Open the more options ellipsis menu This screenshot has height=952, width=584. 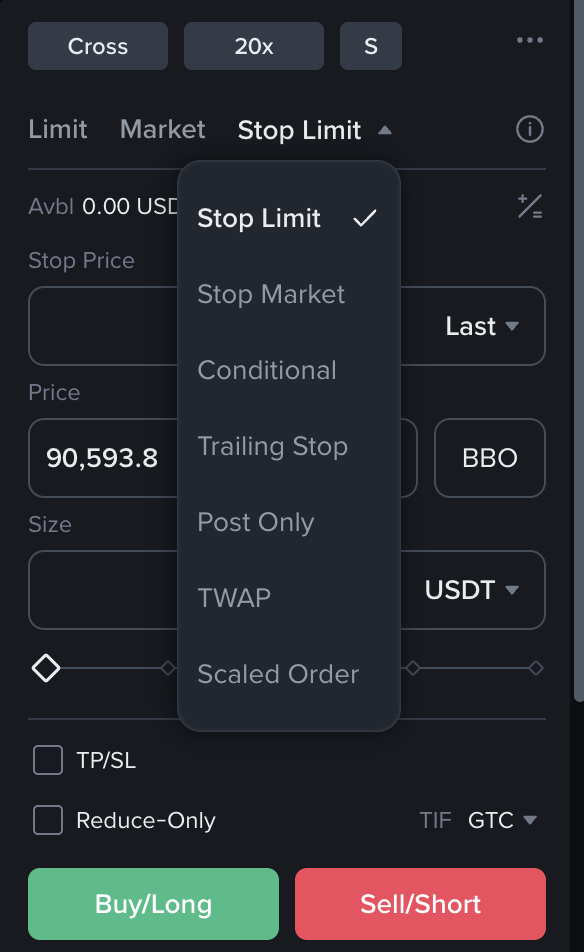(530, 40)
